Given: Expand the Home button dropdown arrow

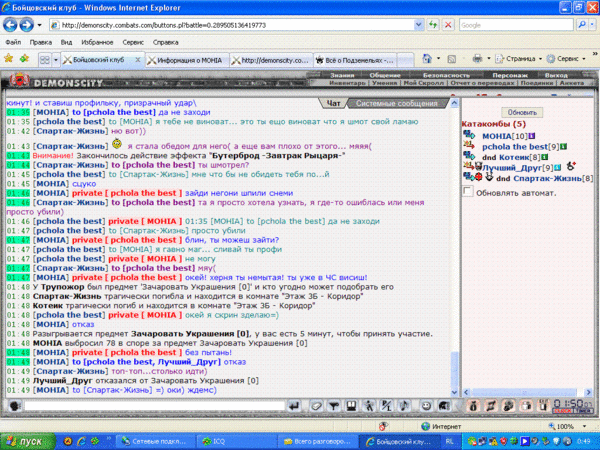Looking at the screenshot, I should 438,59.
